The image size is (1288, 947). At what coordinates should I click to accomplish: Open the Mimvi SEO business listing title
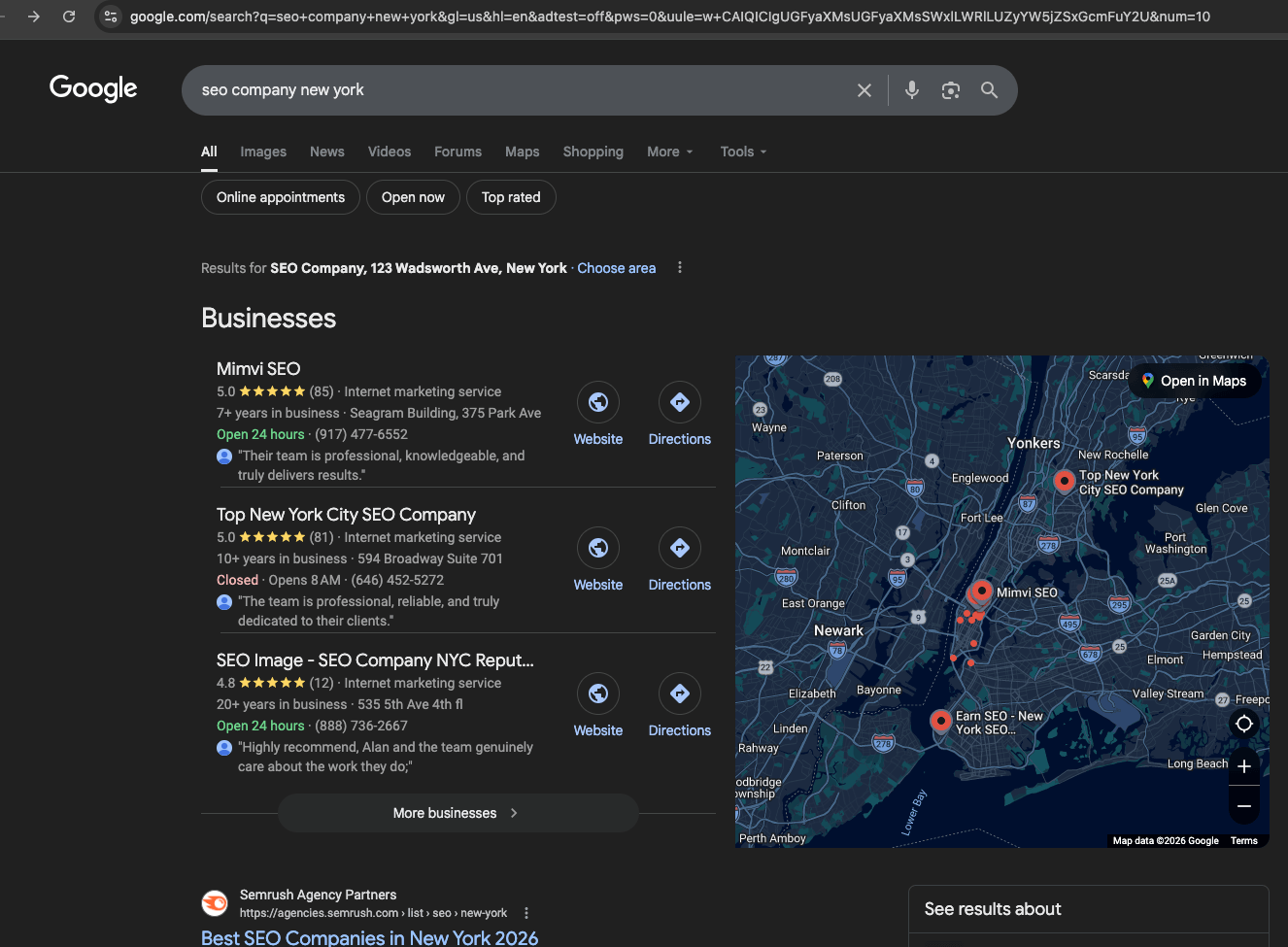258,369
